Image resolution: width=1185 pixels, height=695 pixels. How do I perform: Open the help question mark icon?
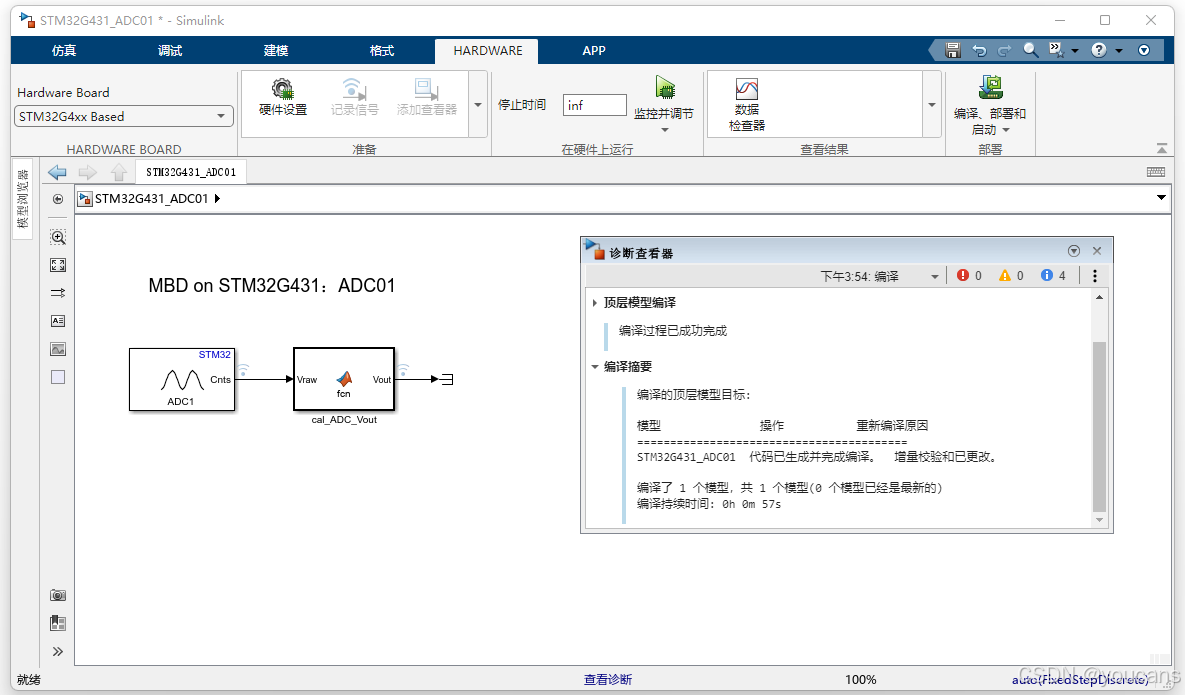[x=1099, y=50]
